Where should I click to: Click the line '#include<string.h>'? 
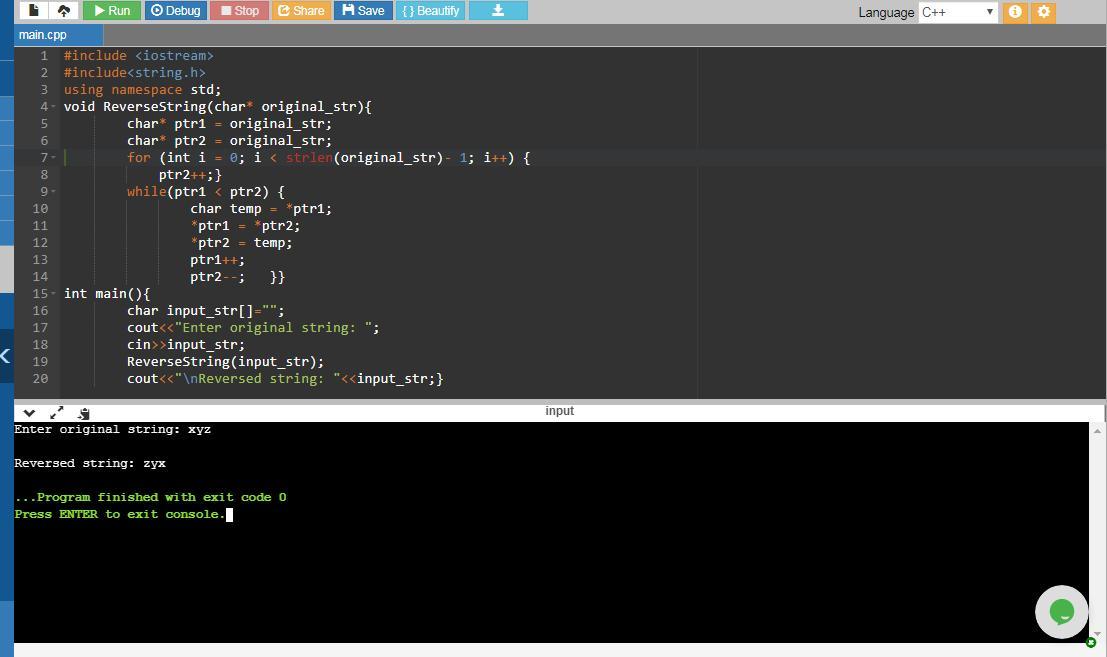click(135, 73)
